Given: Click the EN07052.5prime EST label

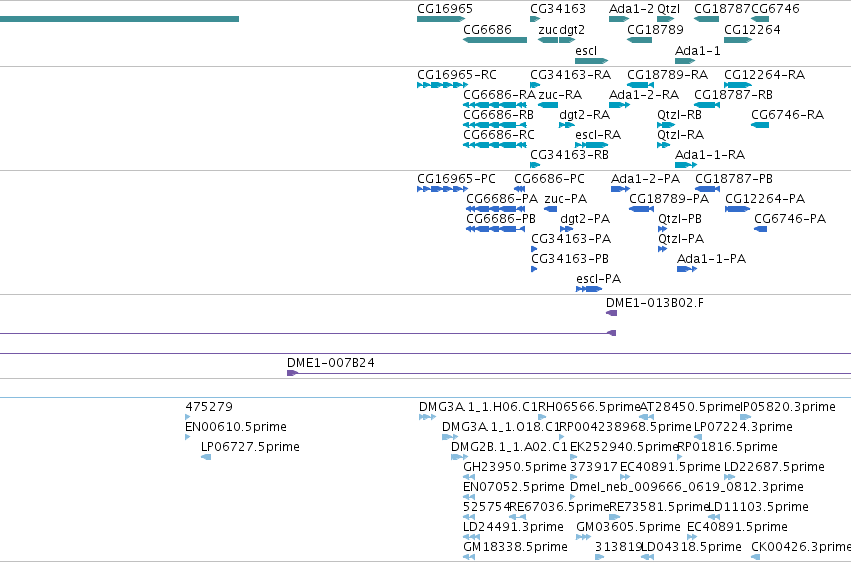Looking at the screenshot, I should click(514, 487).
